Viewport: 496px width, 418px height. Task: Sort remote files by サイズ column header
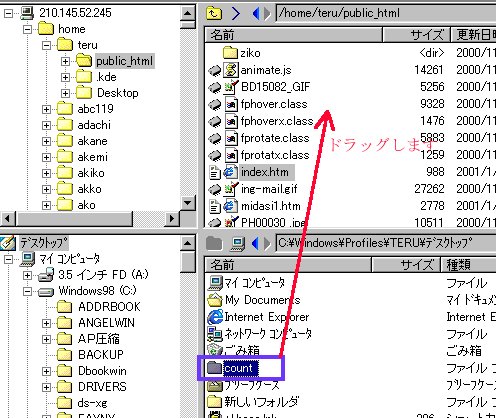(x=416, y=34)
